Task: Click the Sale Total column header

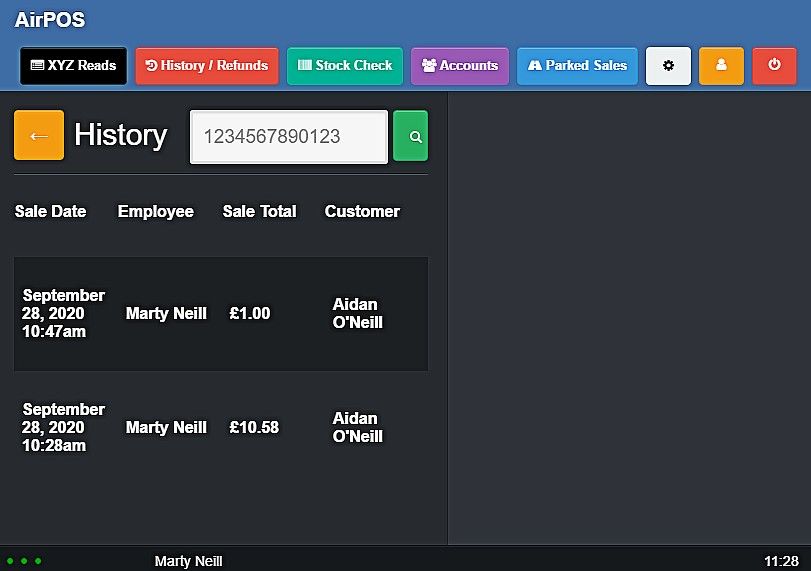Action: [260, 211]
